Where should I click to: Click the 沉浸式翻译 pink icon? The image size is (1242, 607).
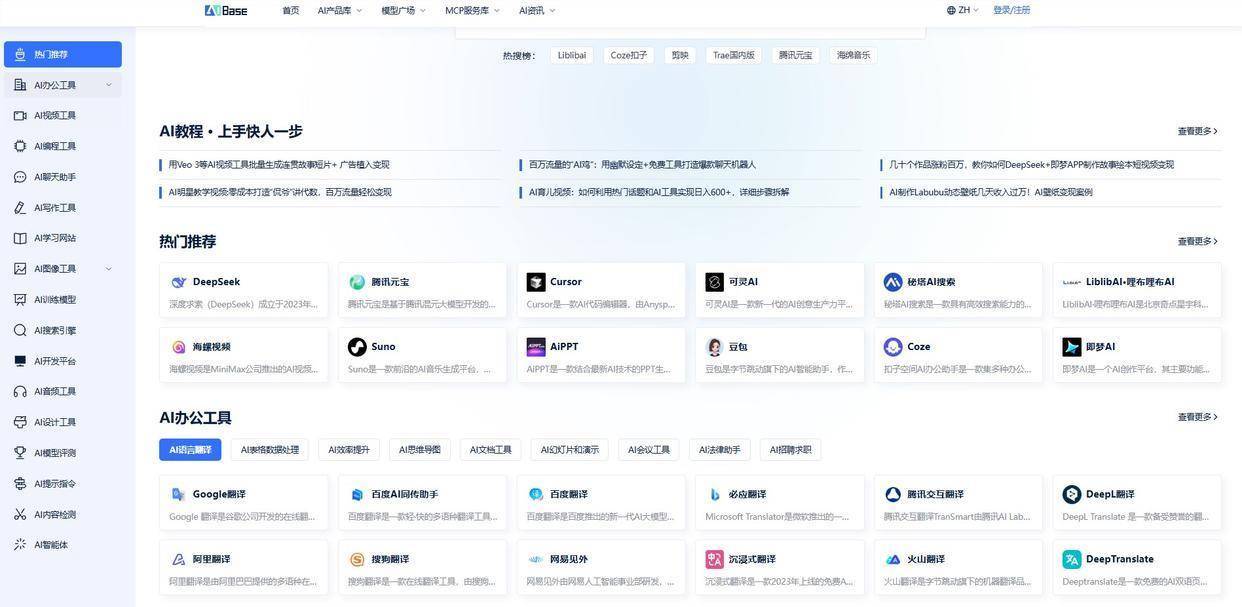pyautogui.click(x=714, y=559)
